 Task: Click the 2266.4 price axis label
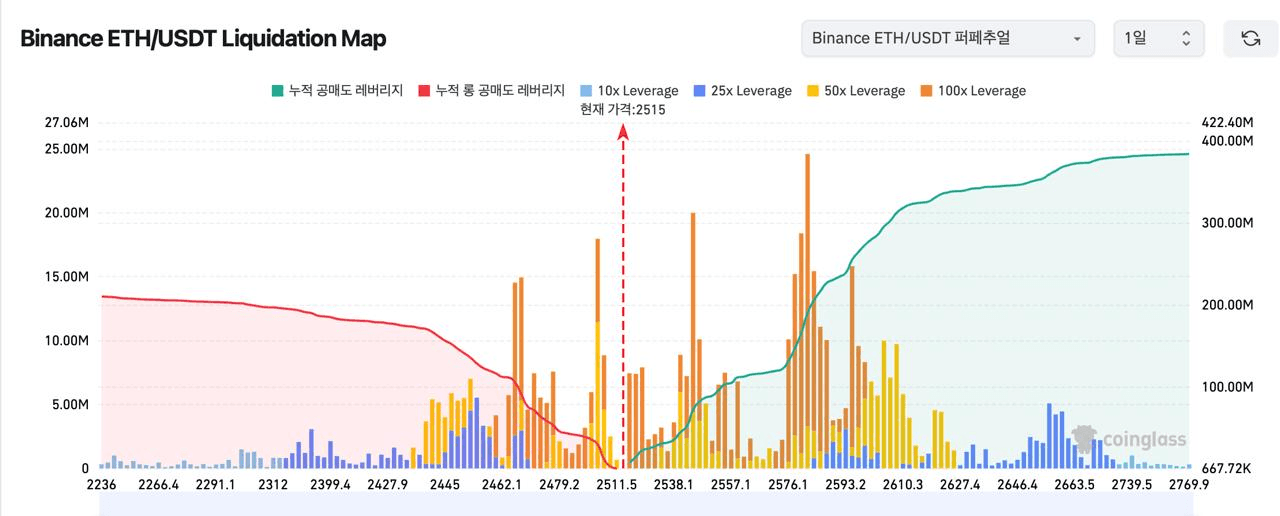(x=159, y=484)
